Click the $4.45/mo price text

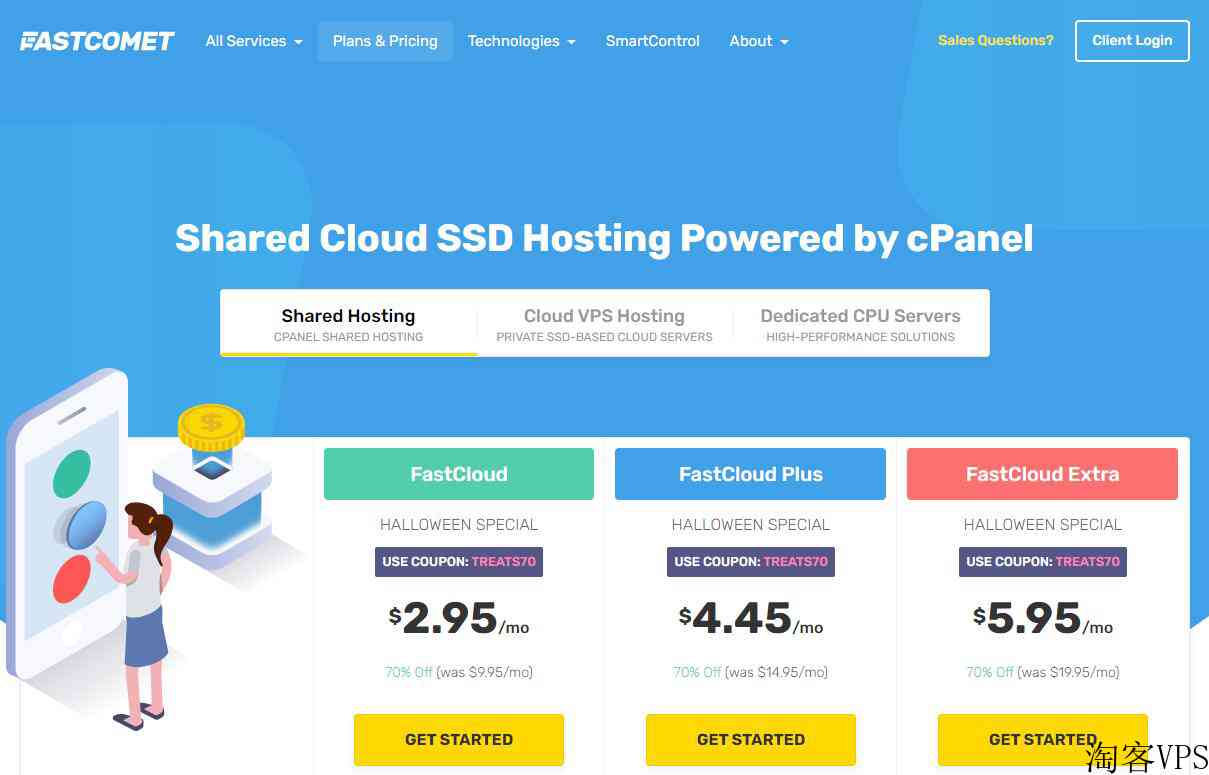pyautogui.click(x=751, y=619)
